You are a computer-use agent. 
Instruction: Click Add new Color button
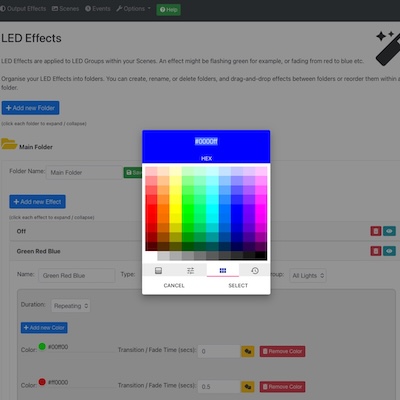[x=44, y=328]
